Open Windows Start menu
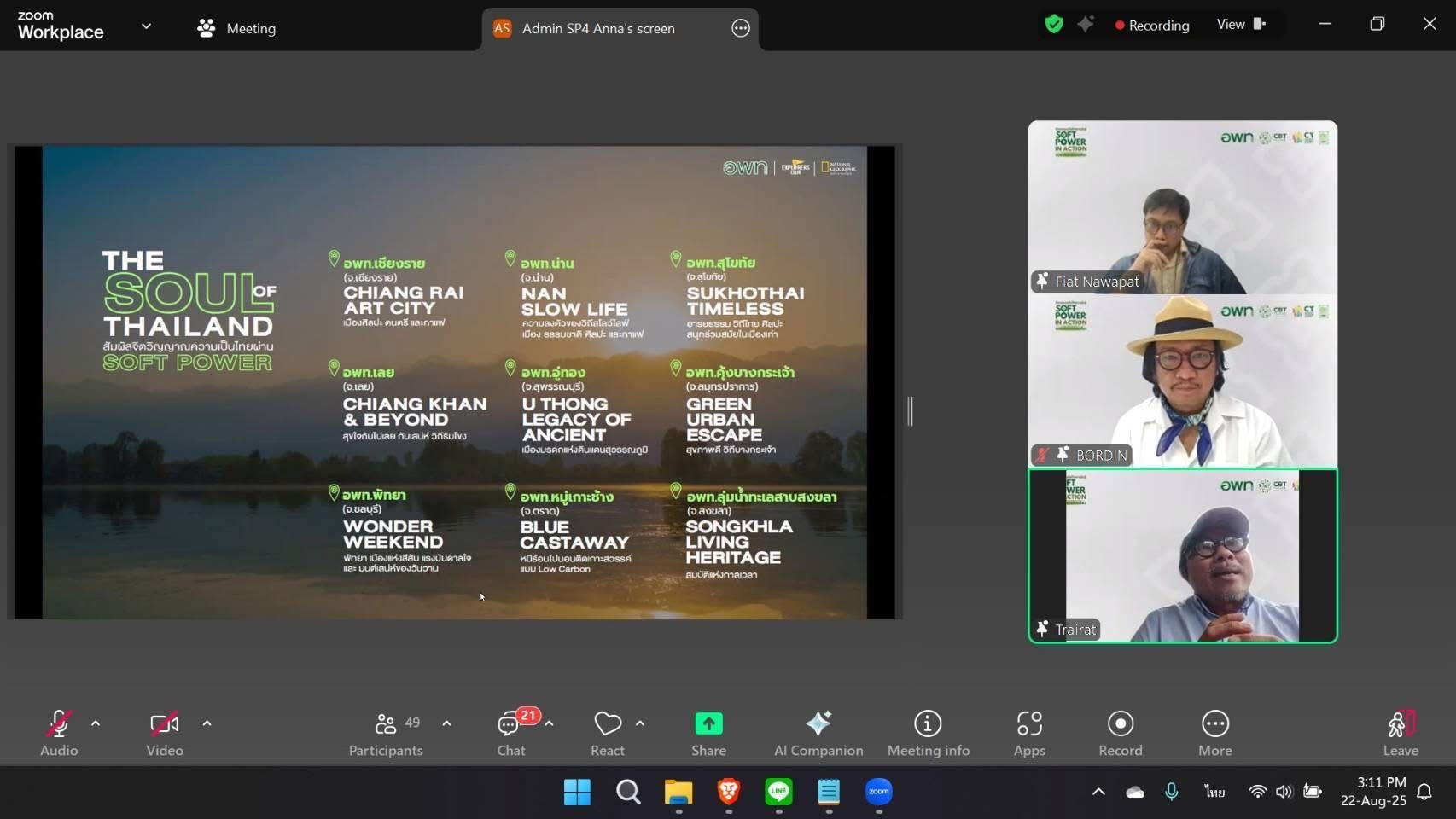The height and width of the screenshot is (819, 1456). (x=577, y=793)
